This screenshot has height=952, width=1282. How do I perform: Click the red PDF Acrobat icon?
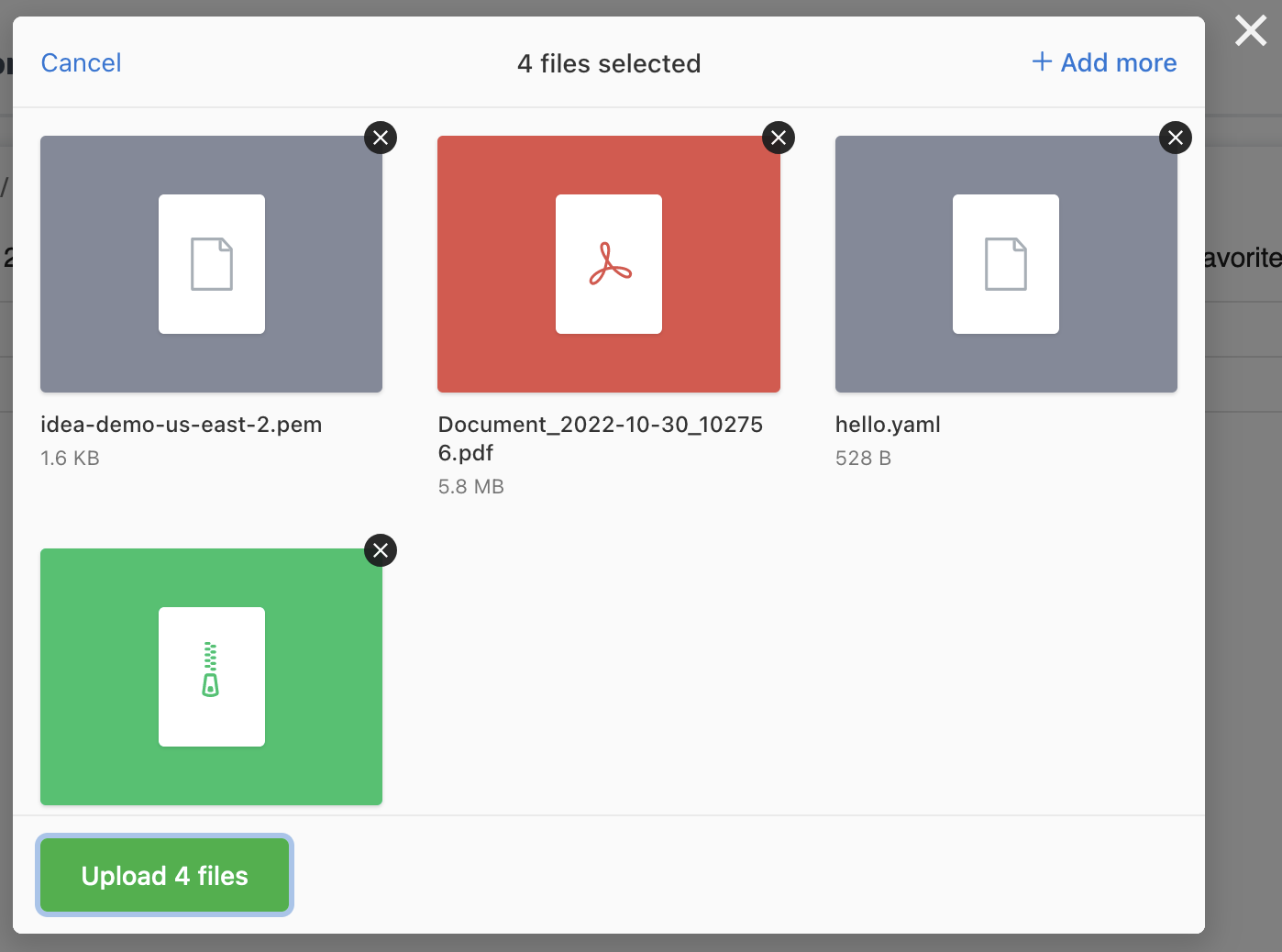(610, 264)
